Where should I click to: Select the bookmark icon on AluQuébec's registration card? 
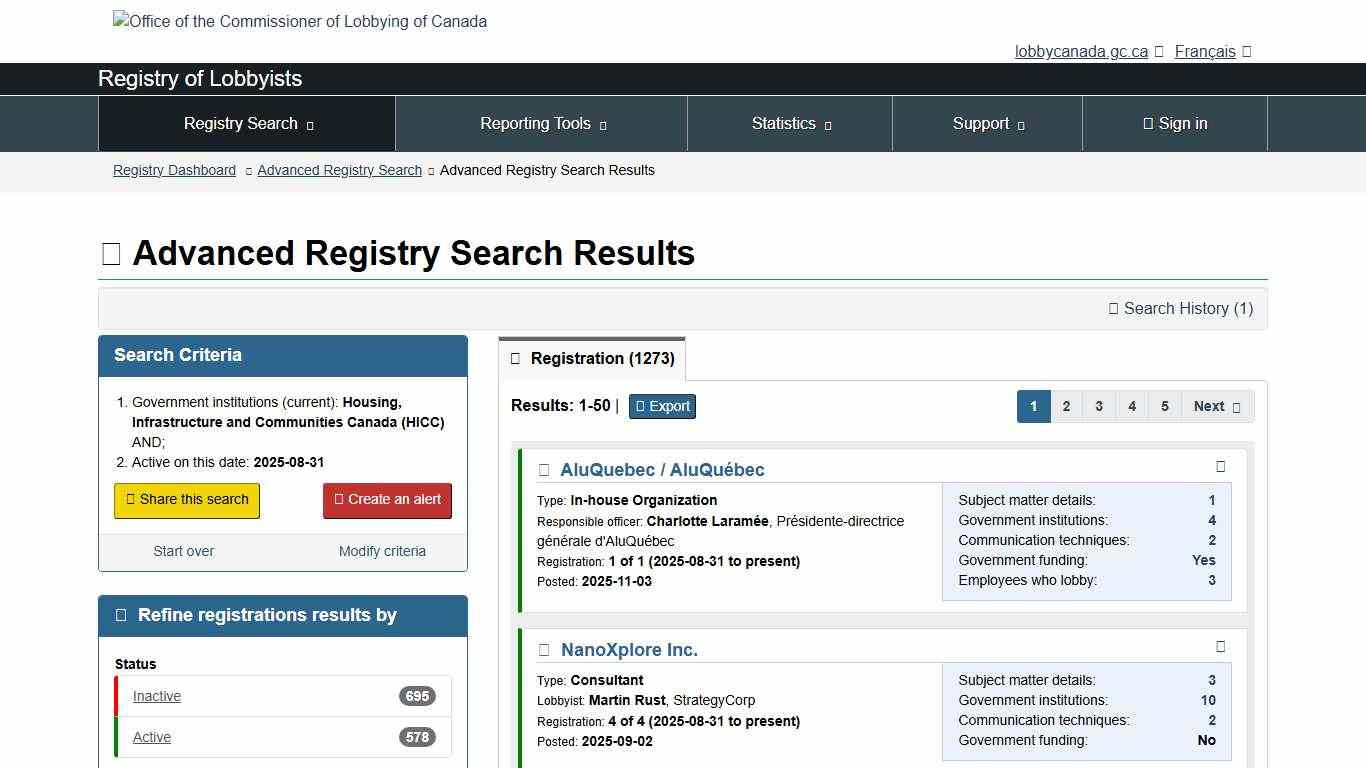(x=1220, y=466)
